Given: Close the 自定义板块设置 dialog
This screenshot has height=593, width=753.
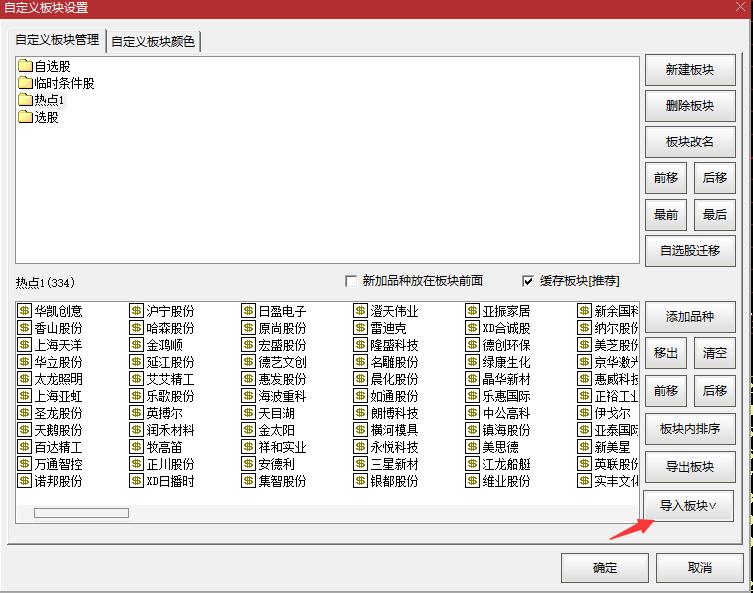Looking at the screenshot, I should pos(742,7).
